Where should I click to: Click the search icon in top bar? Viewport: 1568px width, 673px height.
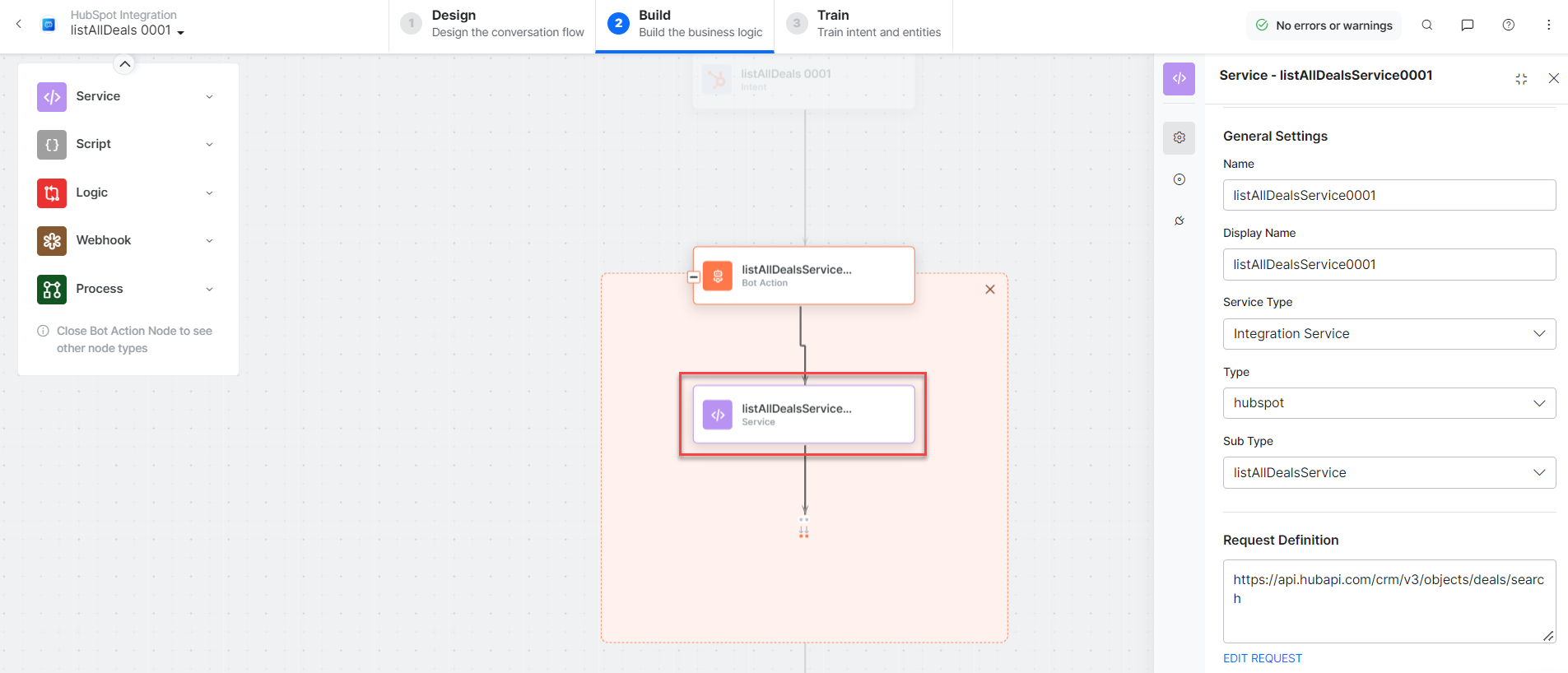tap(1426, 26)
